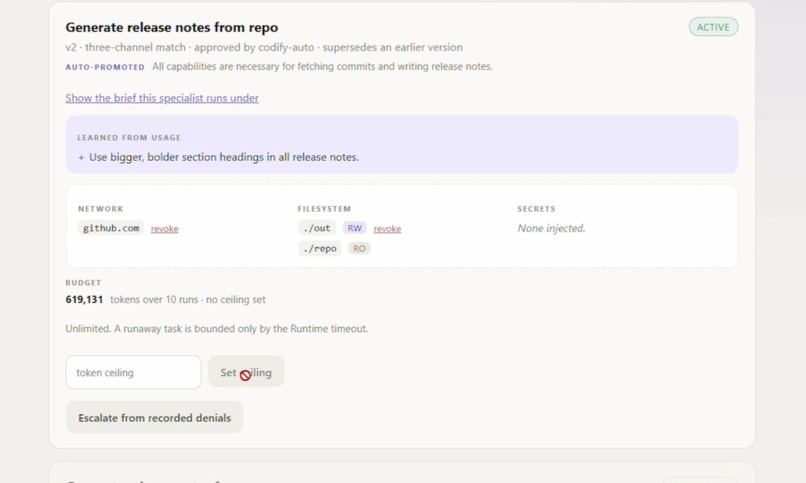Click the NETWORK section label

tap(101, 209)
